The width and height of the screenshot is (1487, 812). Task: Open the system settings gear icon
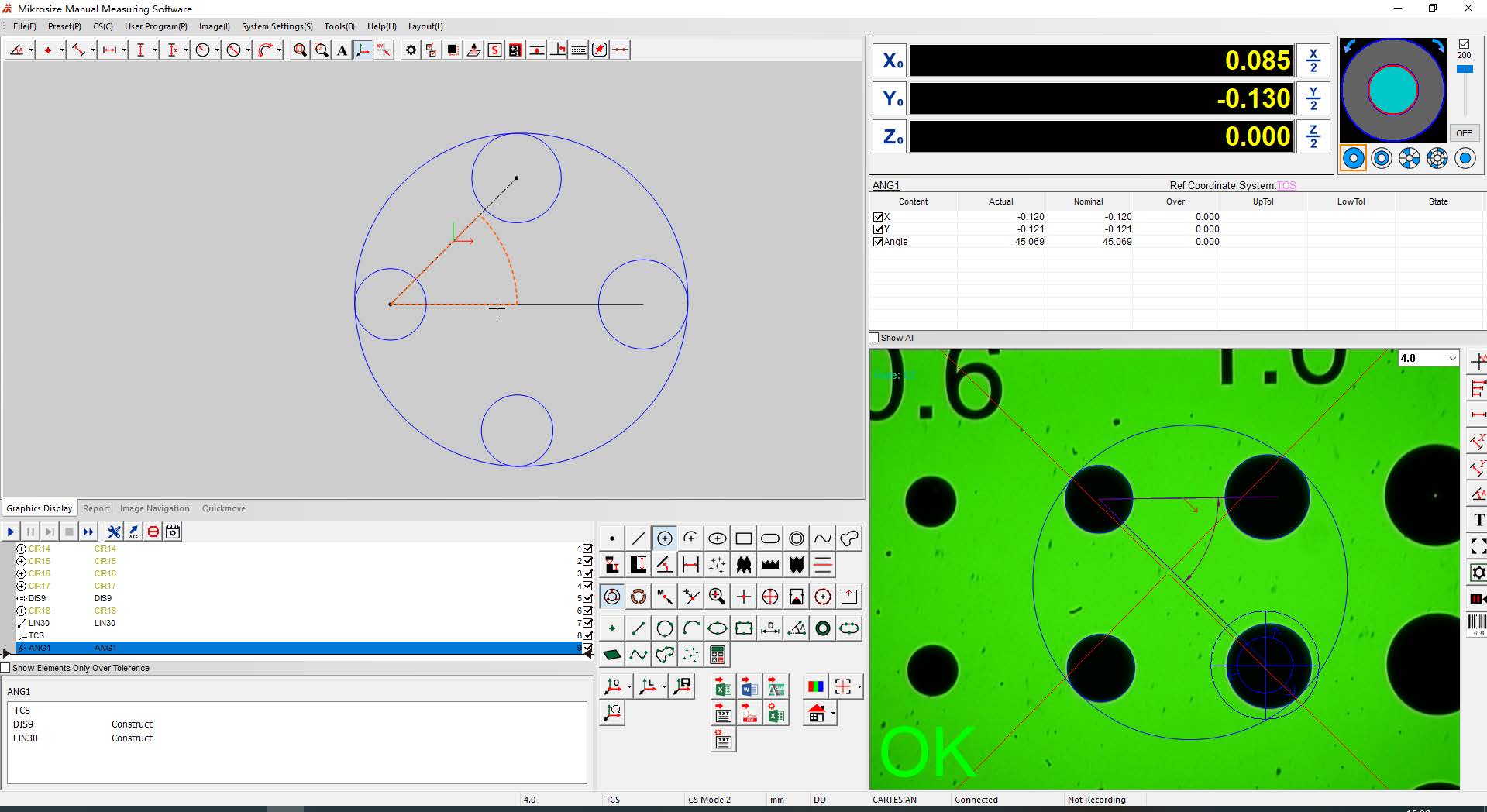(x=411, y=50)
